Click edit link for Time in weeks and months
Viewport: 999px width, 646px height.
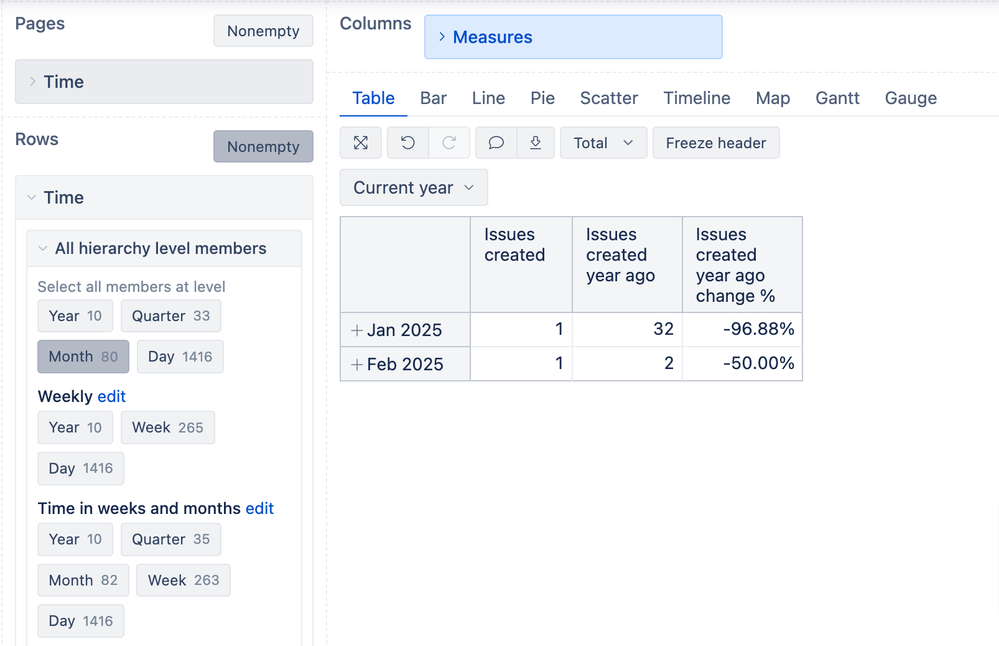point(259,508)
